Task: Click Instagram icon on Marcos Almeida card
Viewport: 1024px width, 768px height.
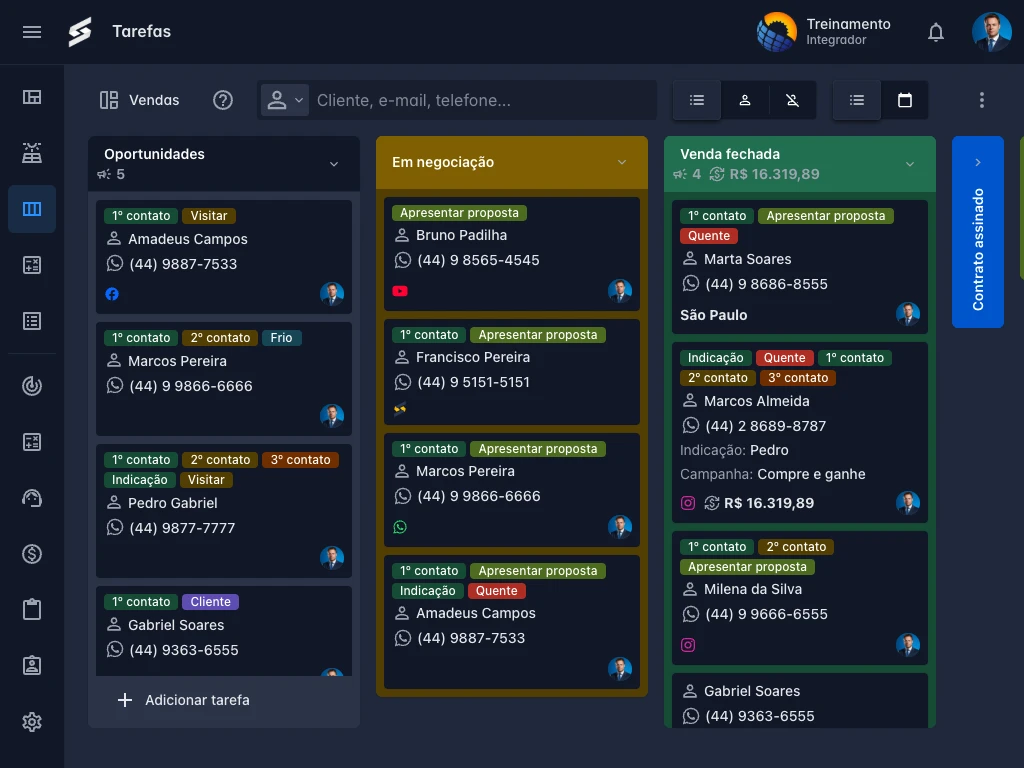Action: click(x=688, y=503)
